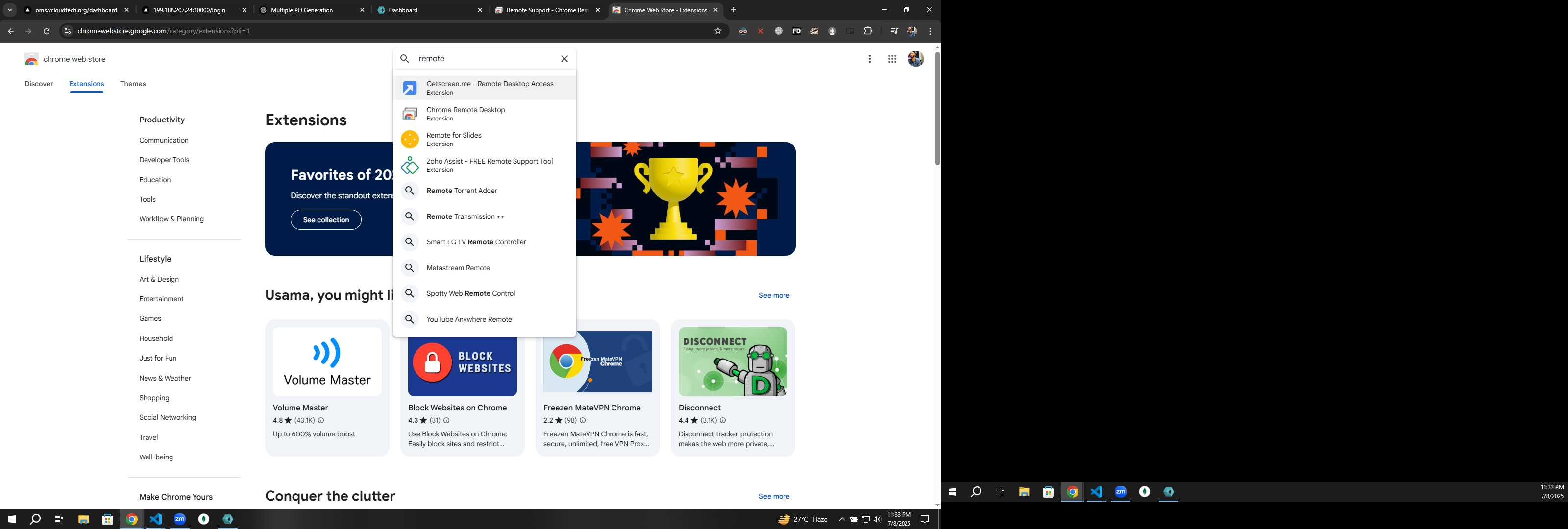Image resolution: width=1568 pixels, height=529 pixels.
Task: Select Spotty Web Remote Control suggestion
Action: (485, 293)
